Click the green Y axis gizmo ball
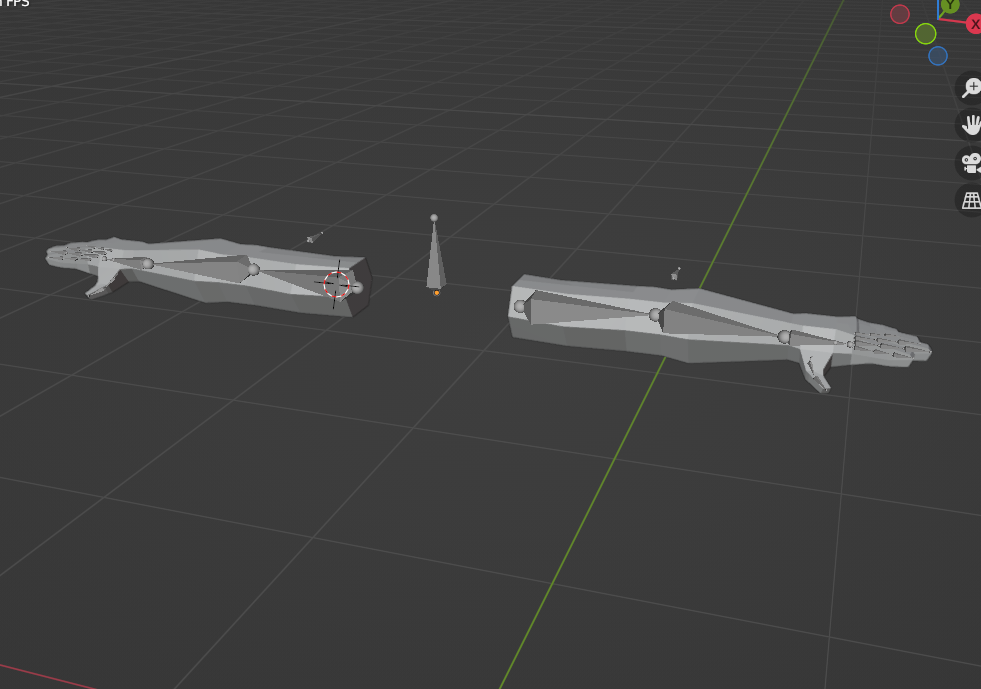 (949, 5)
